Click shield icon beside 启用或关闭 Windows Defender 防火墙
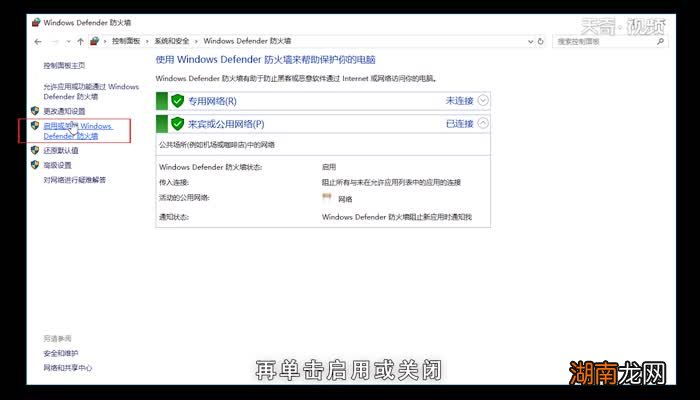The width and height of the screenshot is (700, 400). tap(35, 126)
